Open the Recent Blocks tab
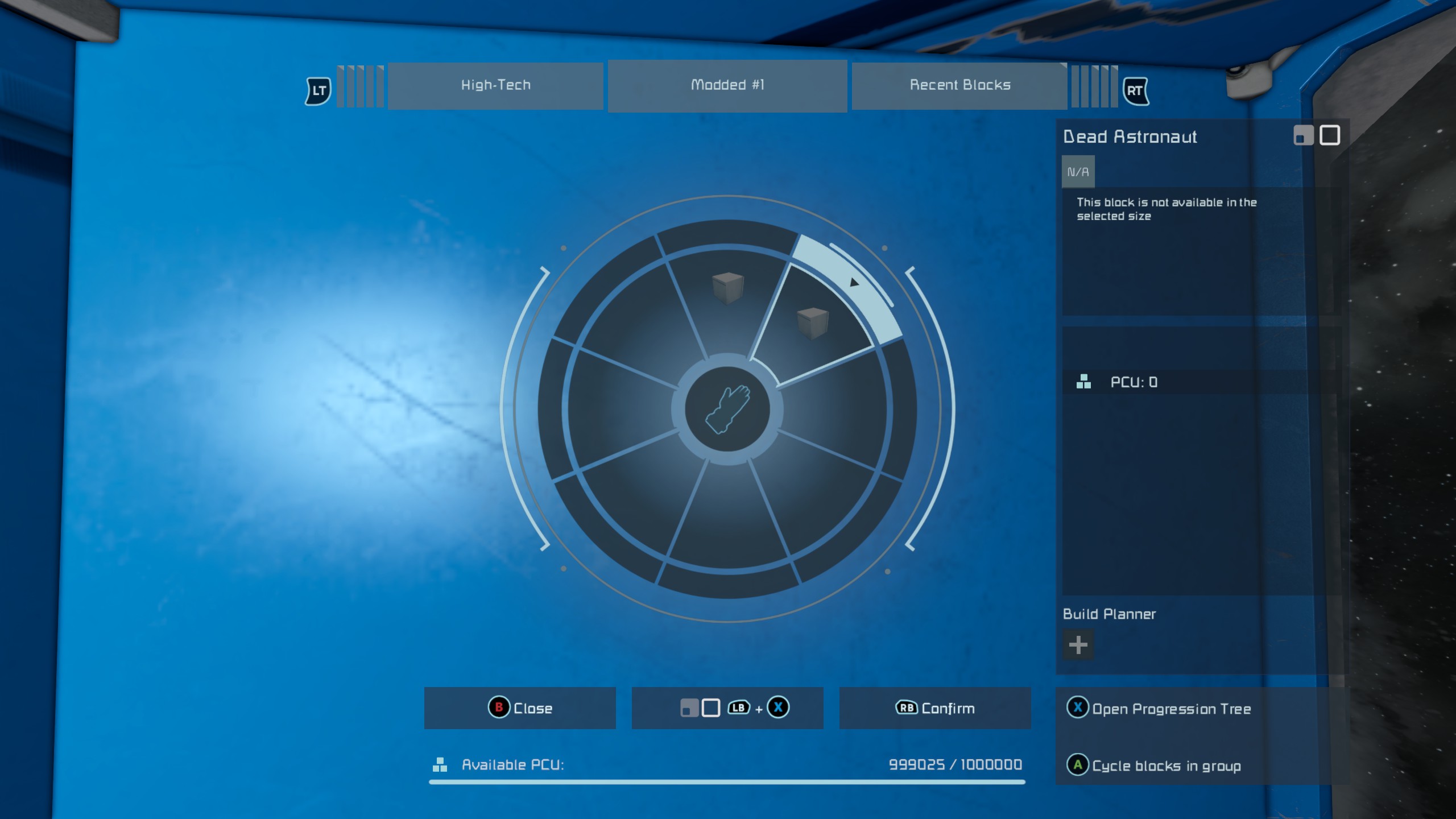1456x819 pixels. point(959,85)
